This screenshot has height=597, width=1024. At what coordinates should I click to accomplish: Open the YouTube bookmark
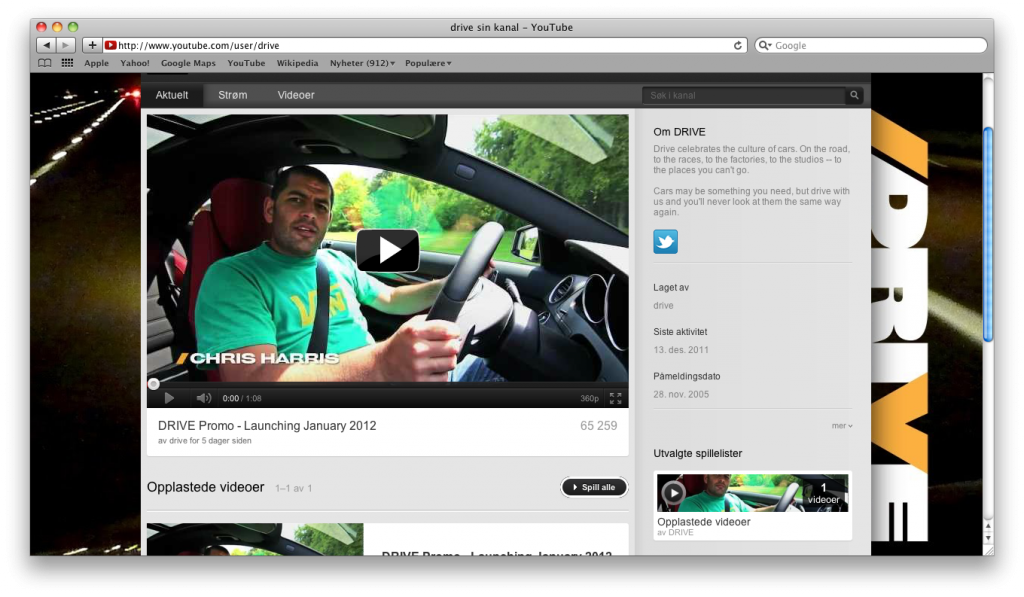click(x=246, y=63)
